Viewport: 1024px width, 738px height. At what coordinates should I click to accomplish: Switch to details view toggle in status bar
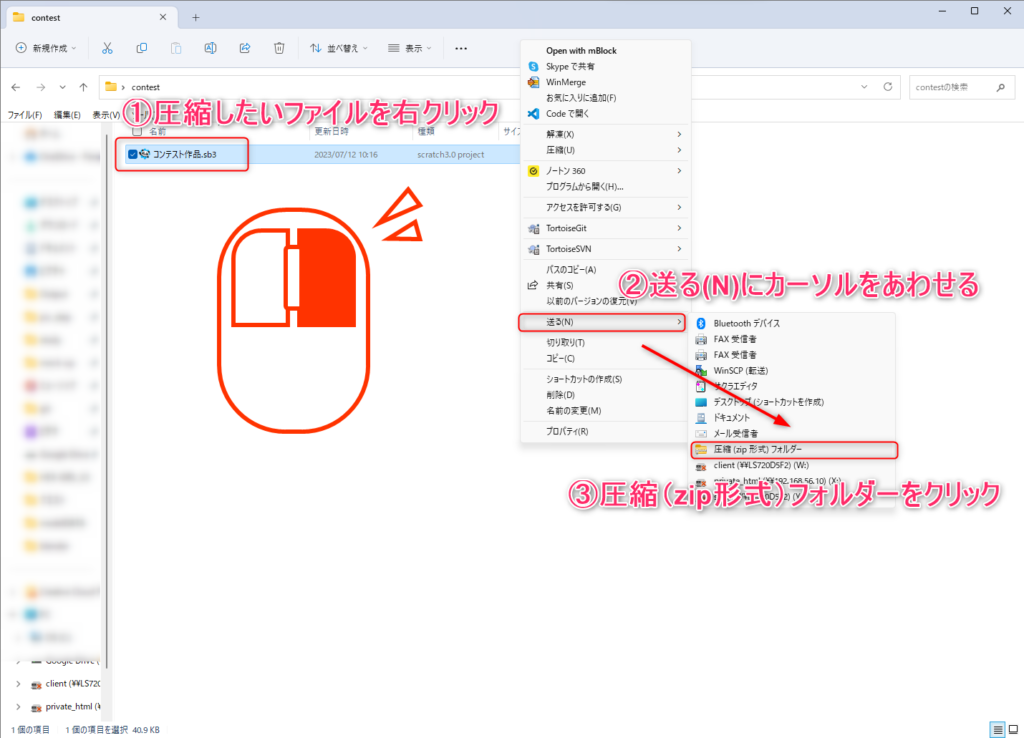[x=996, y=729]
